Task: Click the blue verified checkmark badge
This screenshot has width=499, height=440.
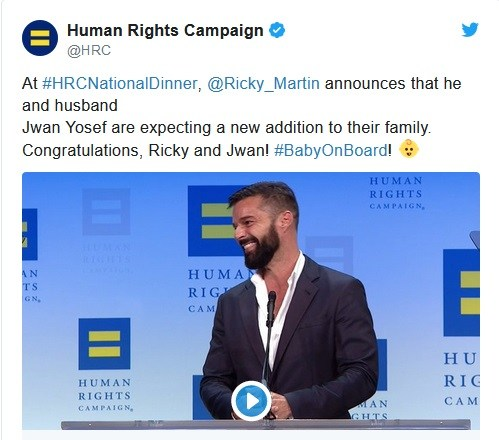Action: (x=277, y=30)
